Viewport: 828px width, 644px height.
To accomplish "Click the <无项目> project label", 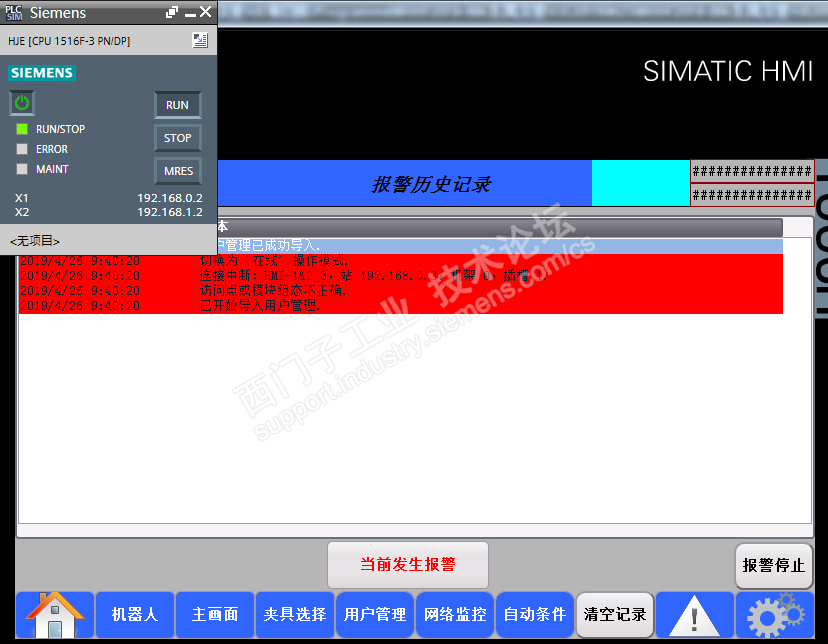I will tap(35, 241).
